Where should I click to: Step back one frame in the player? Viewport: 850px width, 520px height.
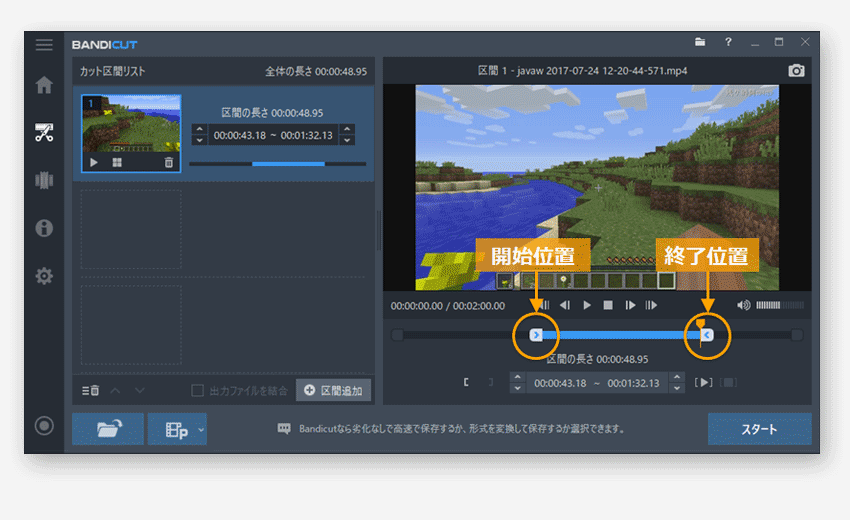click(x=565, y=305)
